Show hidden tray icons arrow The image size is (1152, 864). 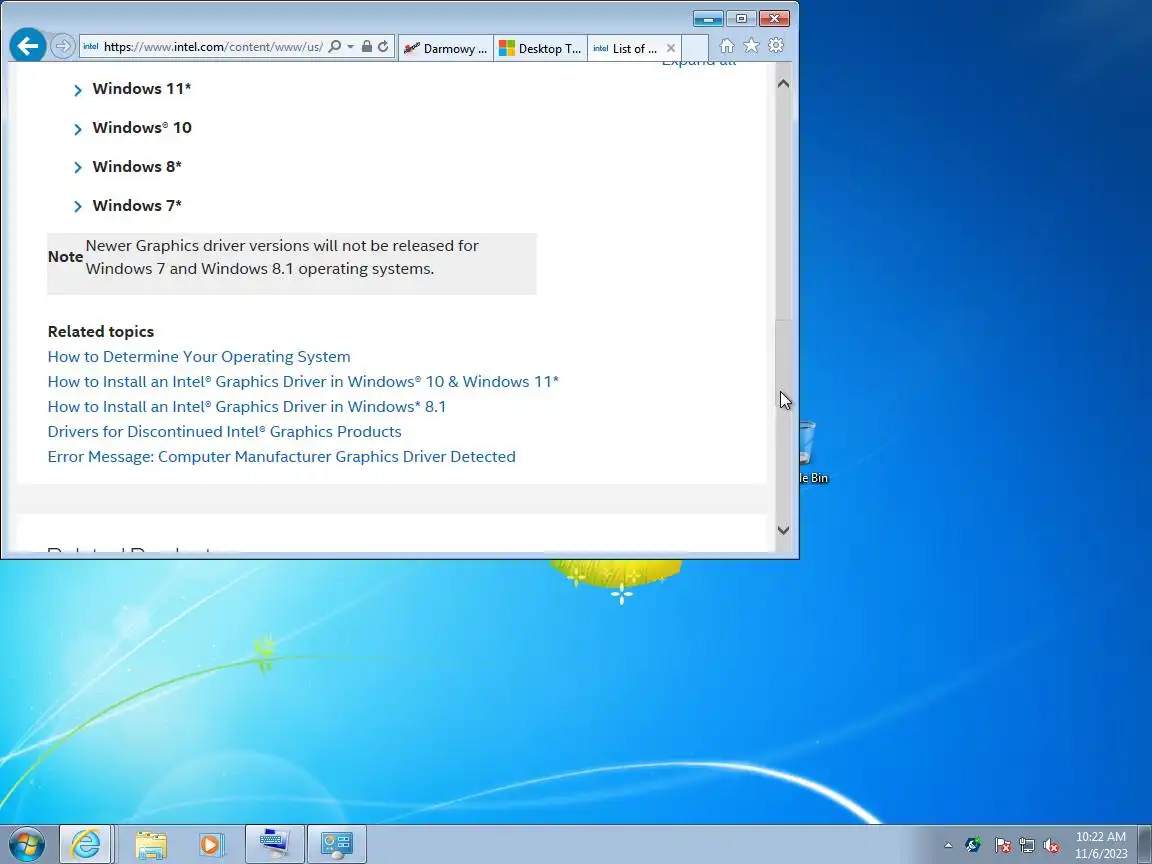click(x=948, y=845)
